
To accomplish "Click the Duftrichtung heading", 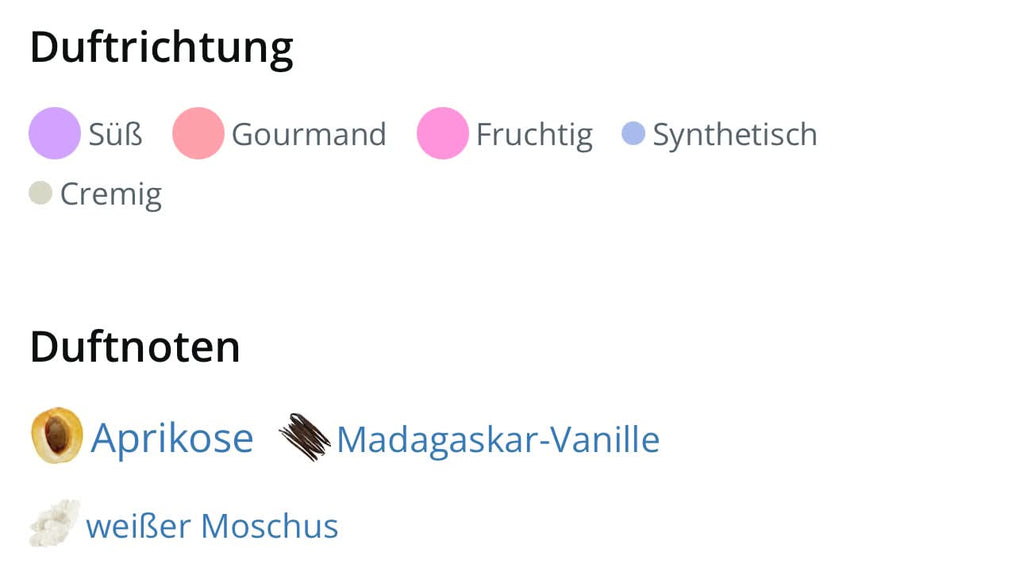I will click(161, 47).
